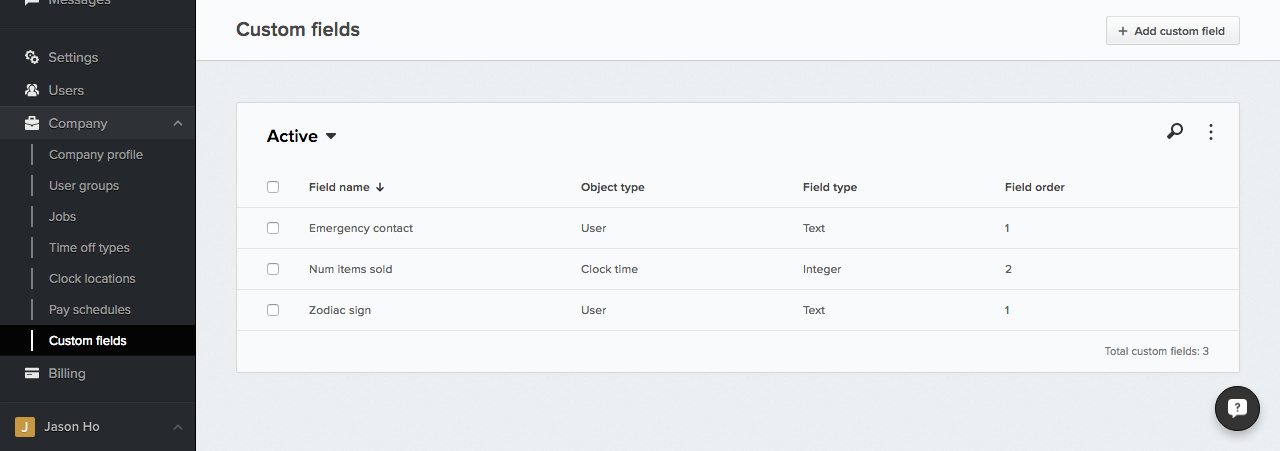1280x451 pixels.
Task: Click the Jason Ho avatar icon
Action: pyautogui.click(x=25, y=427)
